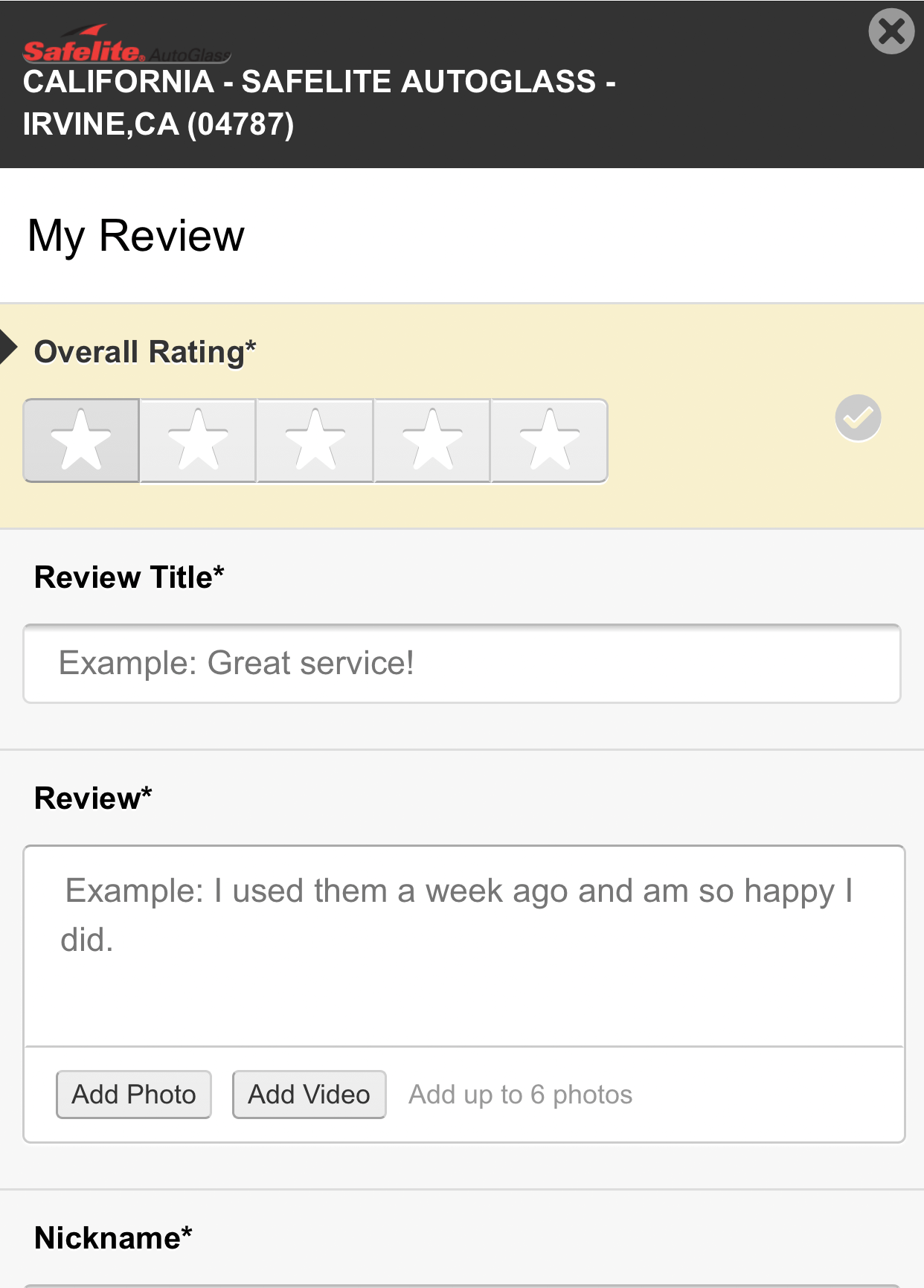Screen dimensions: 924x1288
Task: Click inside the Review text area
Action: [464, 946]
